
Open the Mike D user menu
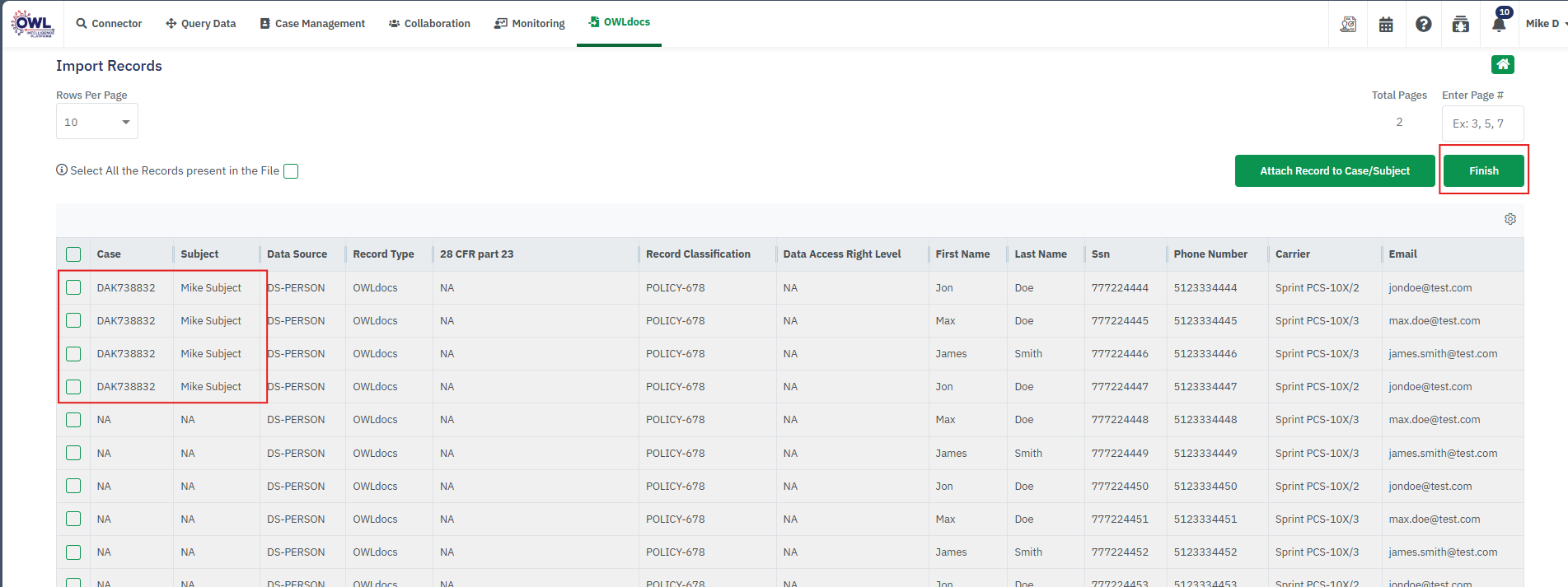tap(1544, 24)
